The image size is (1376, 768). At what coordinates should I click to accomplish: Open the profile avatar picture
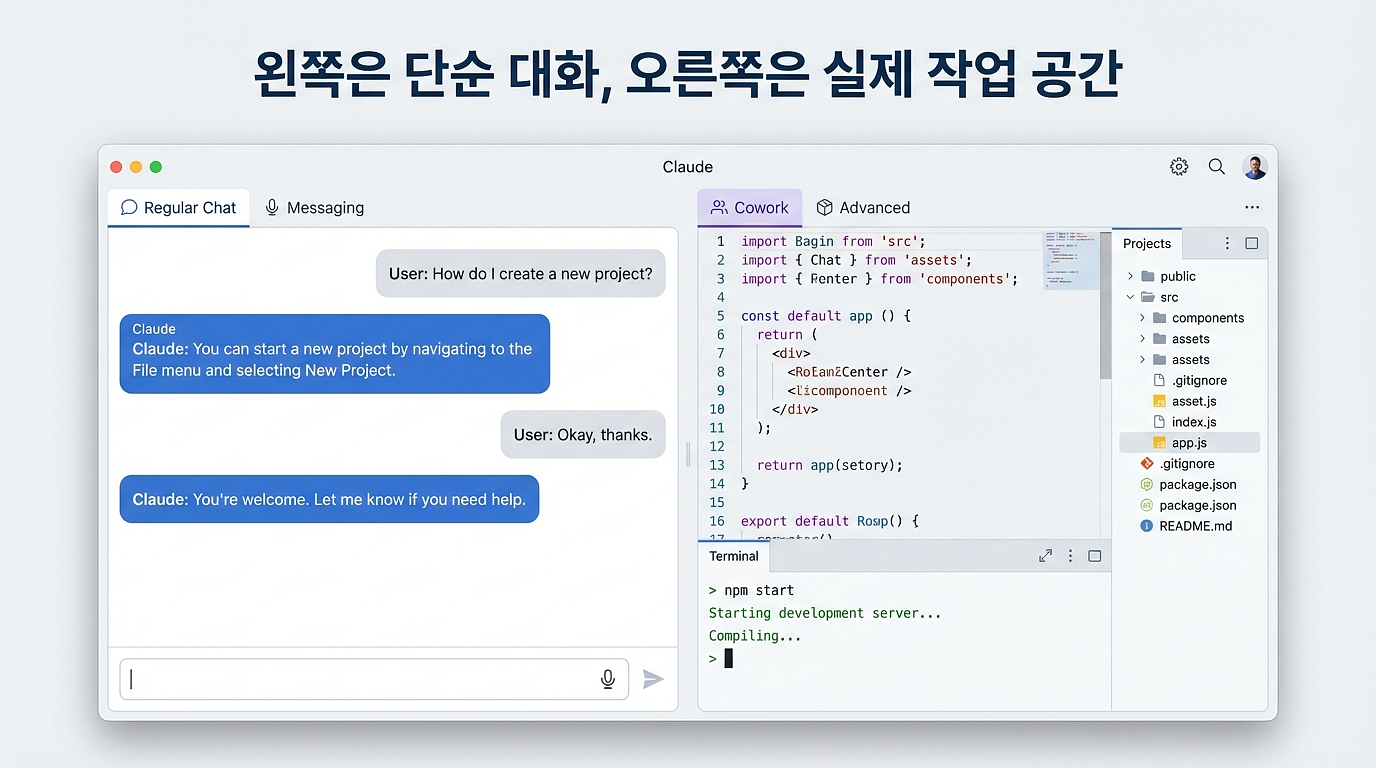[1254, 167]
